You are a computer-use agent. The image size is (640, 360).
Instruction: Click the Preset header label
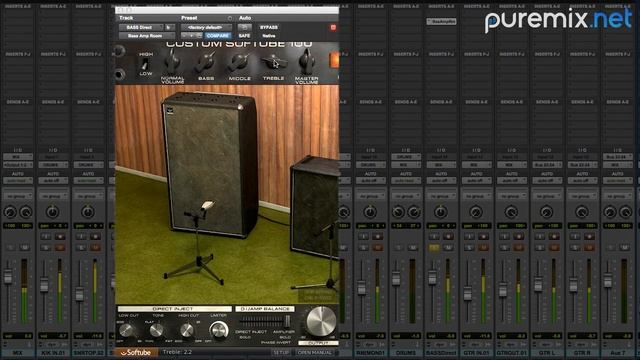tap(189, 18)
